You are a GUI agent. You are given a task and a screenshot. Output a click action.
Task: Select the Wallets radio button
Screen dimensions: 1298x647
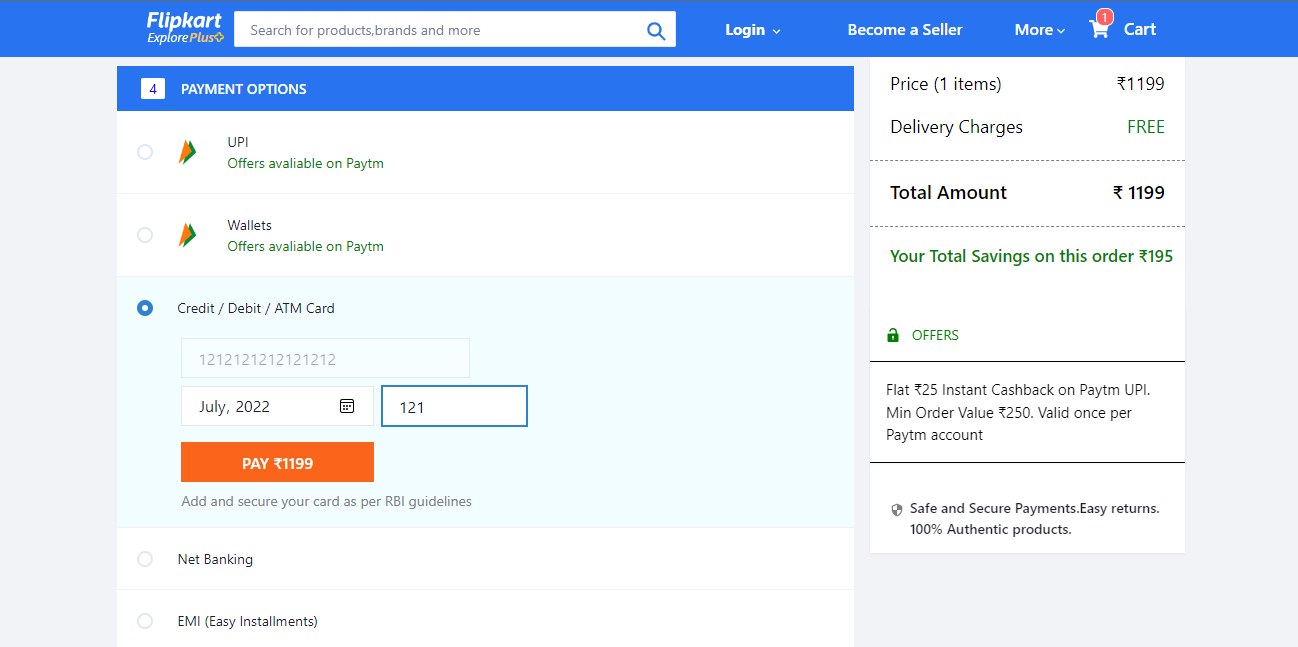(145, 235)
